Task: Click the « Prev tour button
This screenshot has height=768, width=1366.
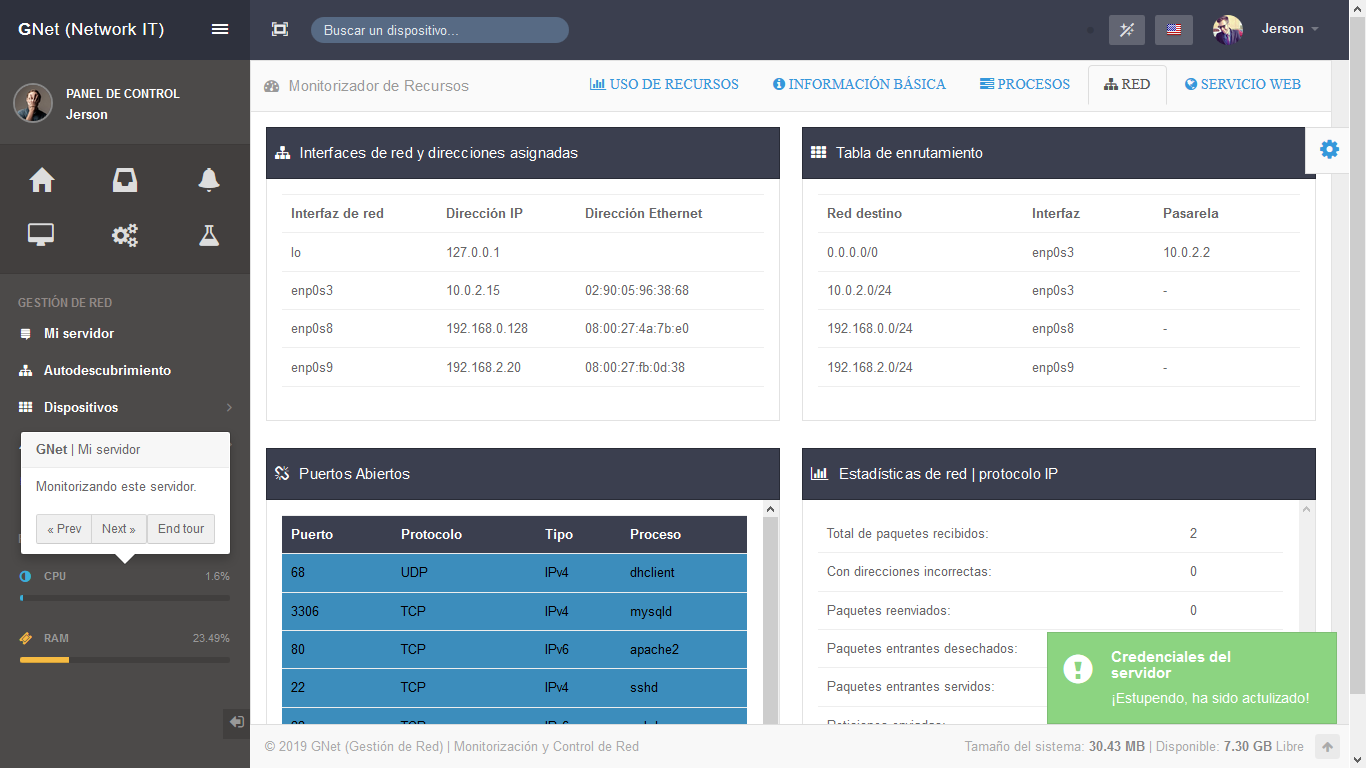Action: pos(64,529)
